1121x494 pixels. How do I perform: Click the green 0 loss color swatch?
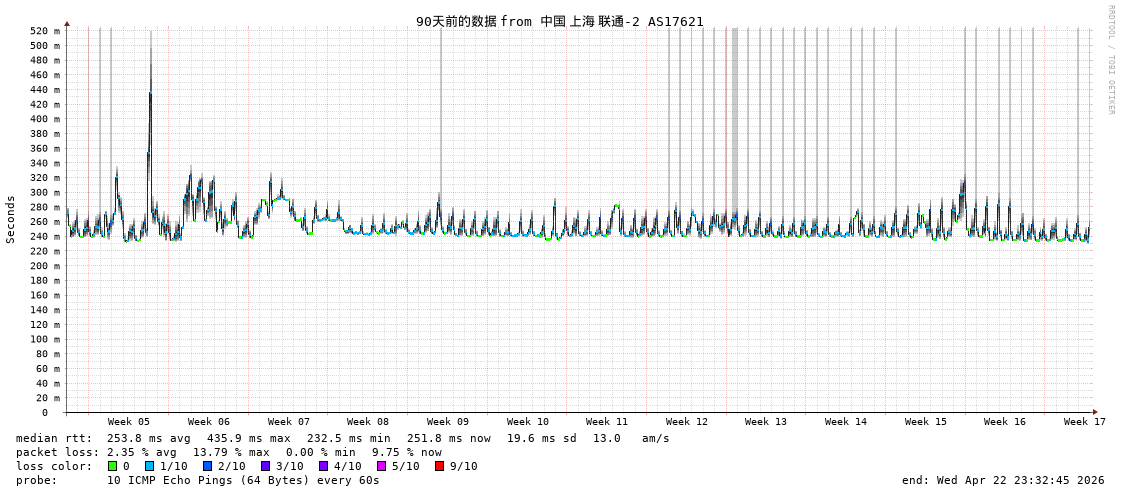113,466
